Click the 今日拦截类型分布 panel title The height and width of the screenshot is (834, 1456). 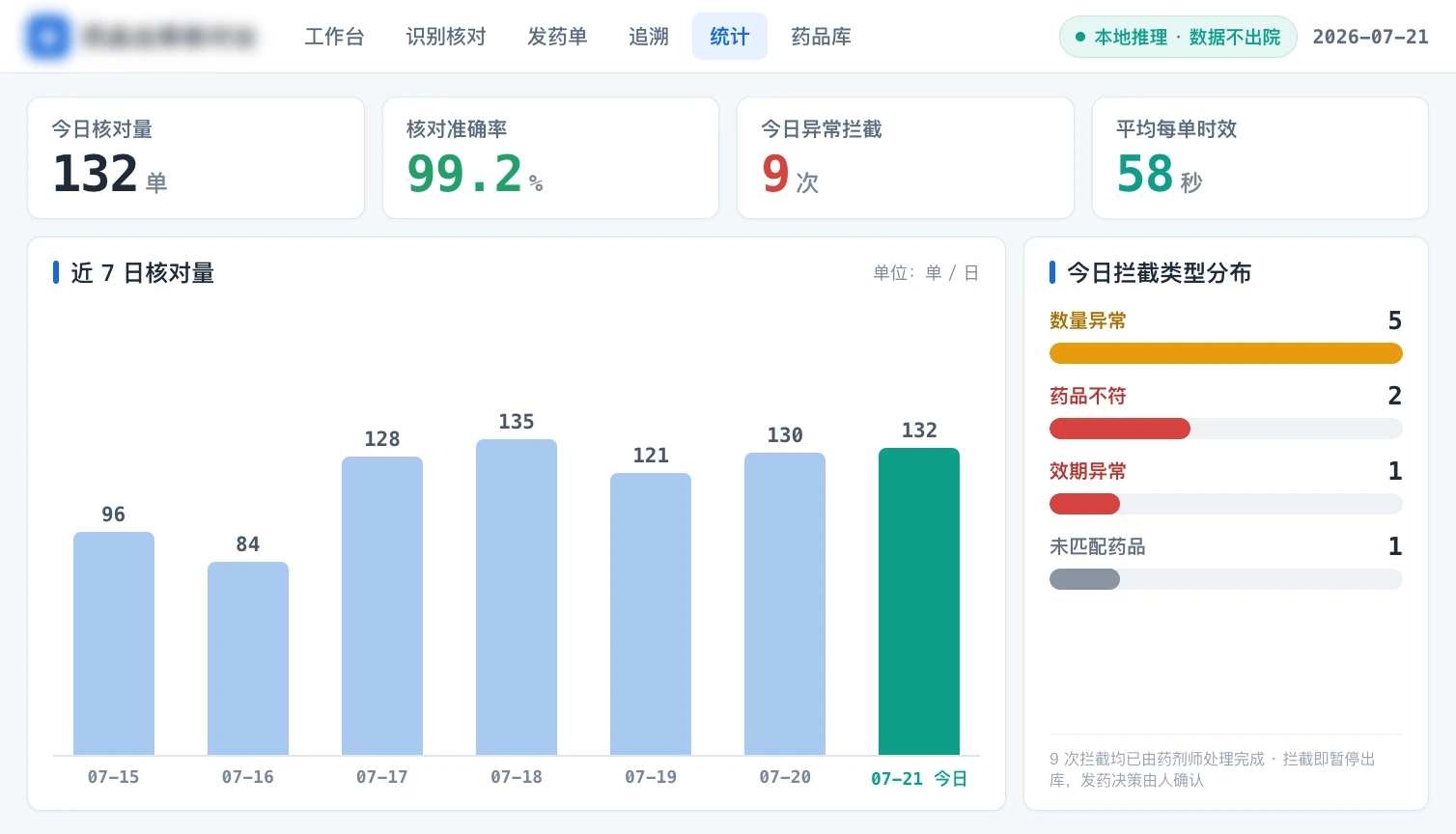1159,273
